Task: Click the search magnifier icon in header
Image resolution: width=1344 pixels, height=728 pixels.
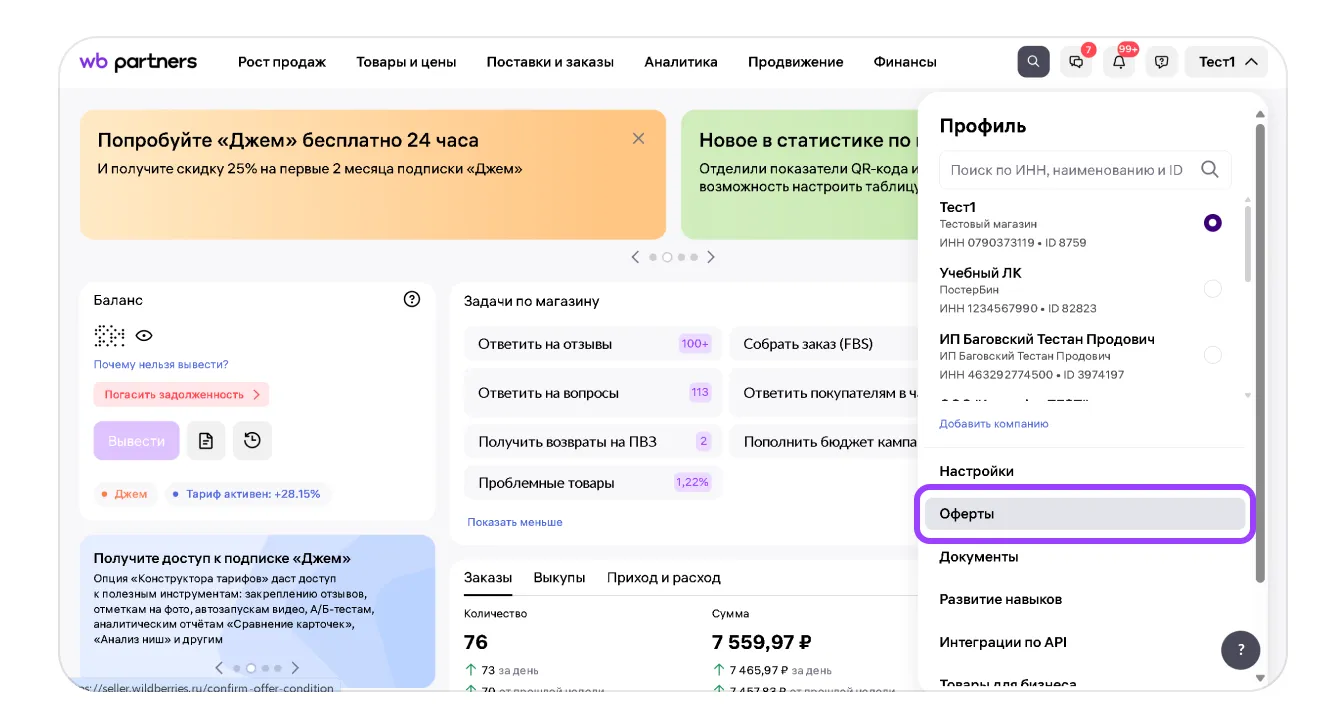Action: (x=1033, y=62)
